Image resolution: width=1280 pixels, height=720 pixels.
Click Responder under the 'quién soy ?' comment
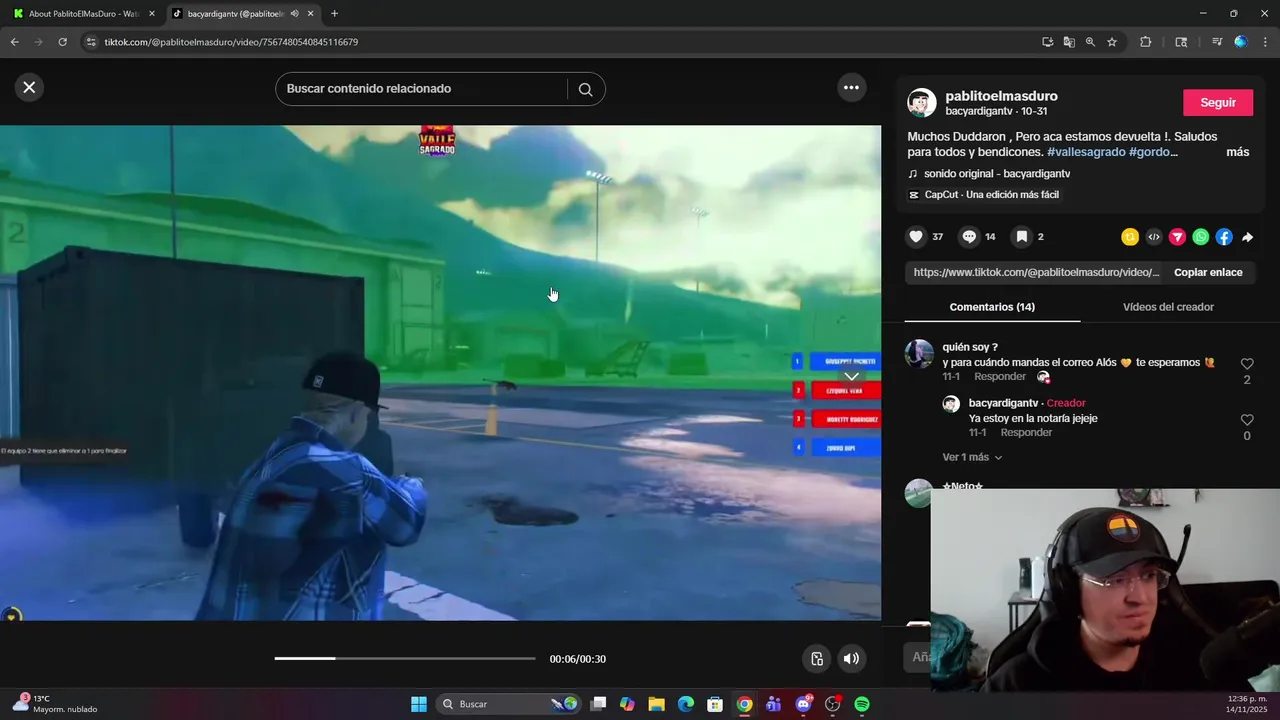pos(1000,377)
